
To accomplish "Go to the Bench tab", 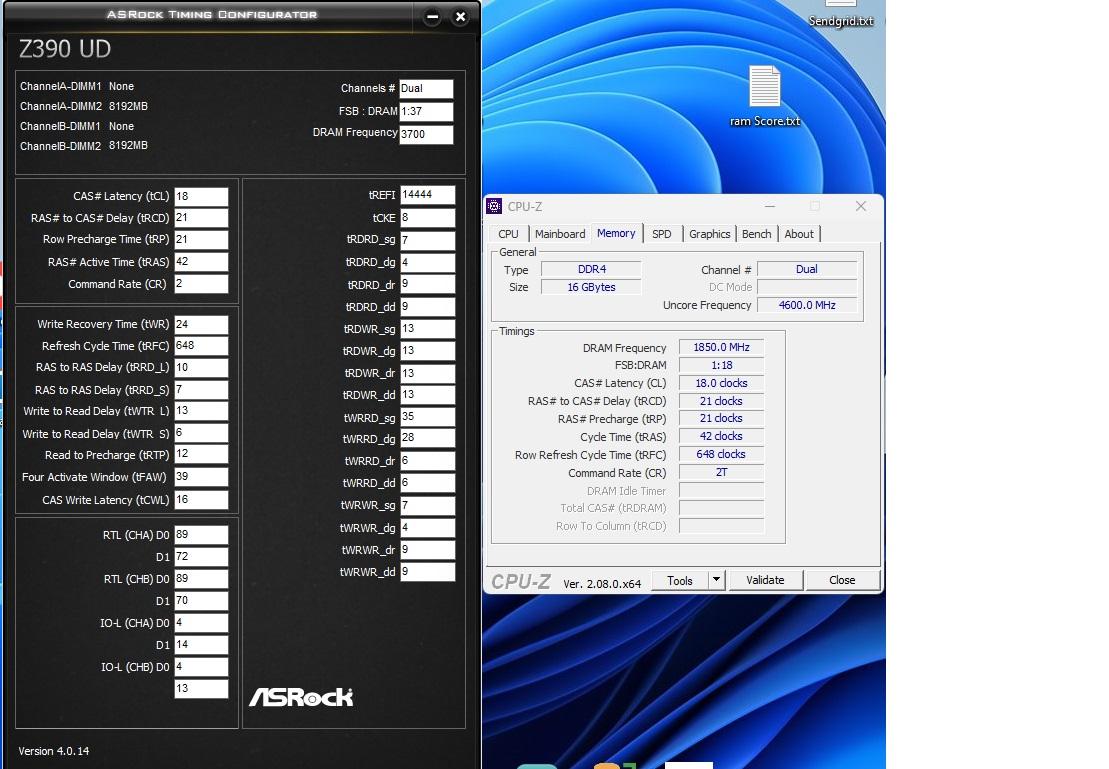I will (x=756, y=234).
